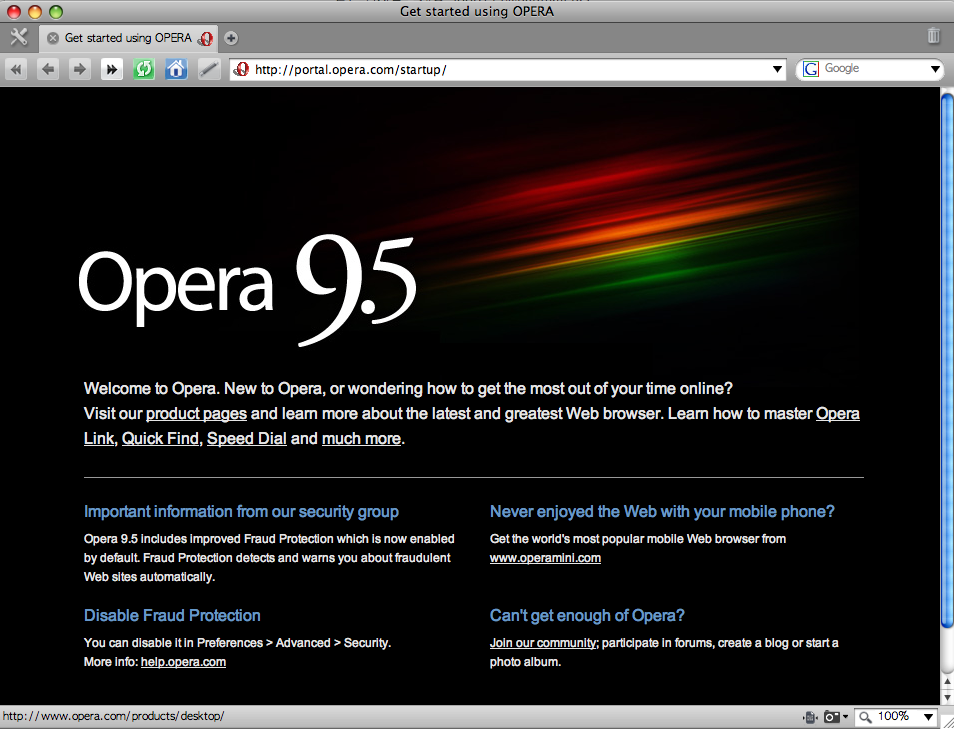Image resolution: width=954 pixels, height=729 pixels.
Task: Click the Opera 9.5 logo image
Action: click(247, 290)
